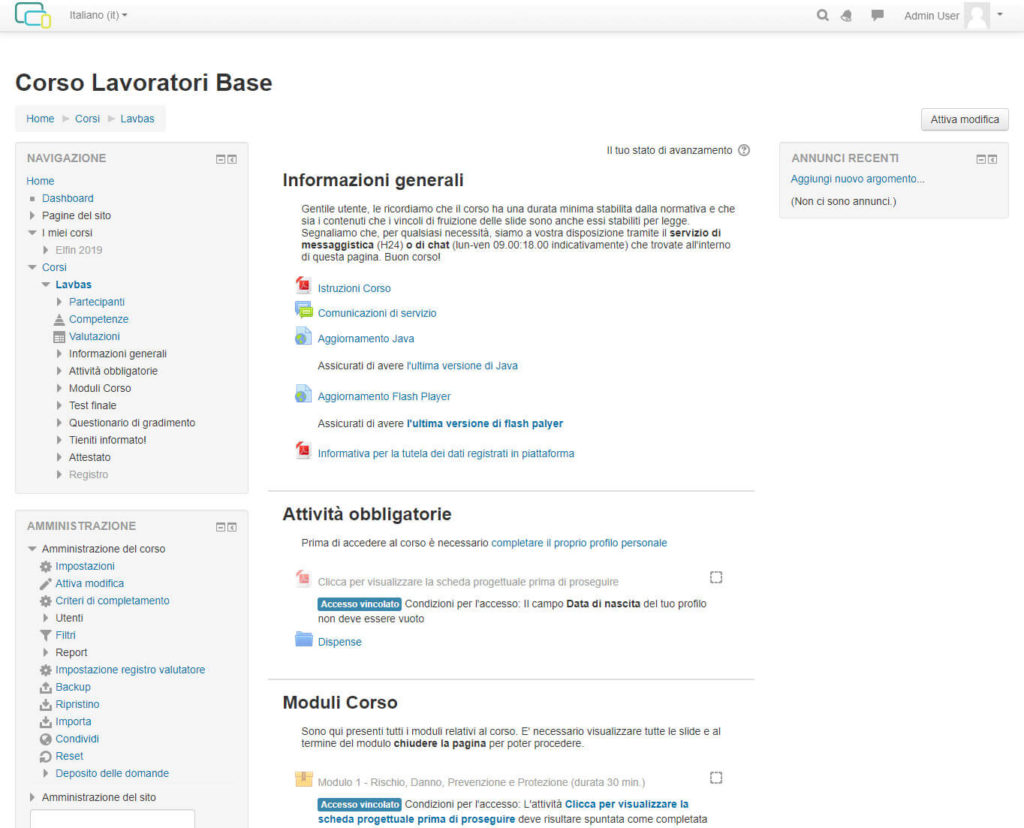This screenshot has width=1024, height=828.
Task: Open Valutazioni in navigation tree
Action: point(94,336)
